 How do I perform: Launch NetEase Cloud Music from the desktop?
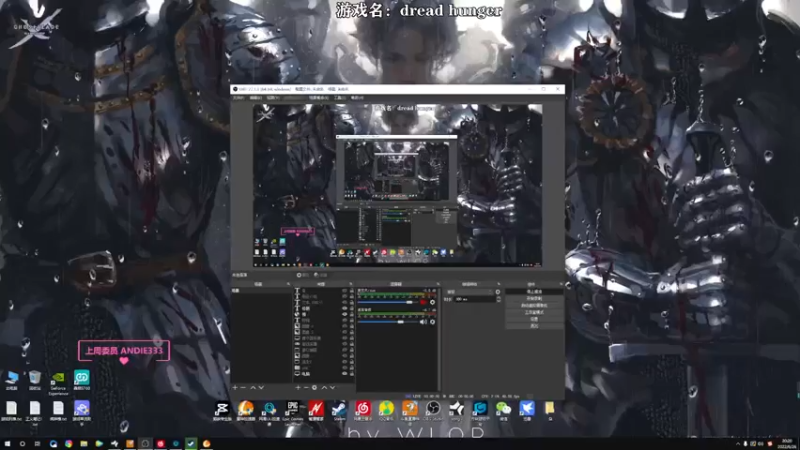point(363,411)
